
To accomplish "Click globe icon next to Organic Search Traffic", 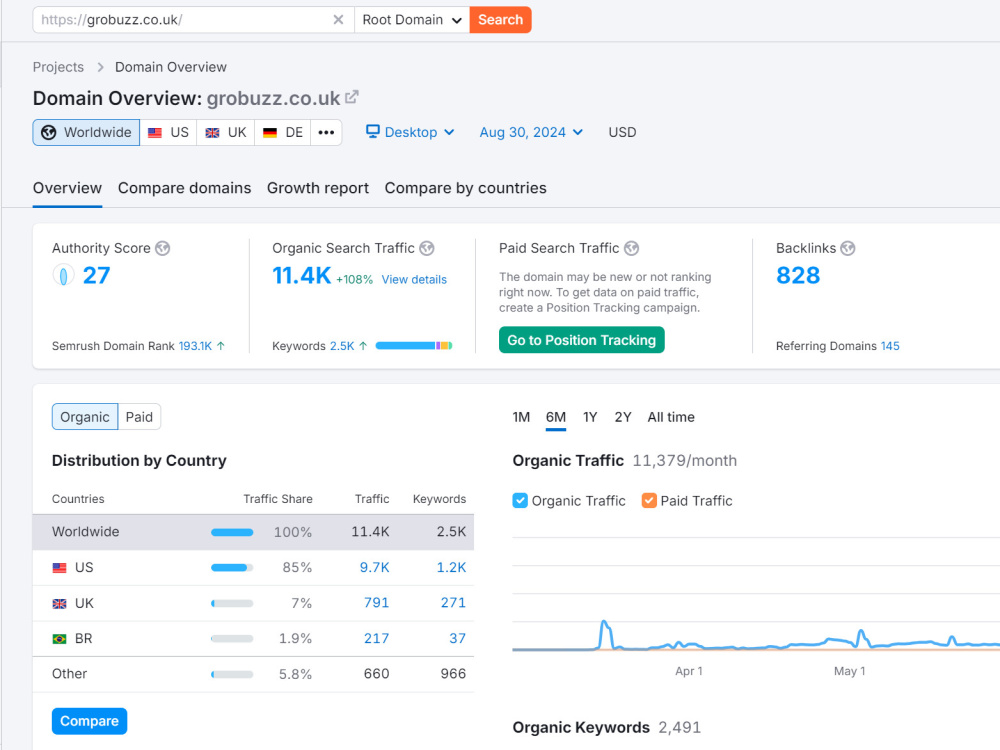I will pos(427,248).
